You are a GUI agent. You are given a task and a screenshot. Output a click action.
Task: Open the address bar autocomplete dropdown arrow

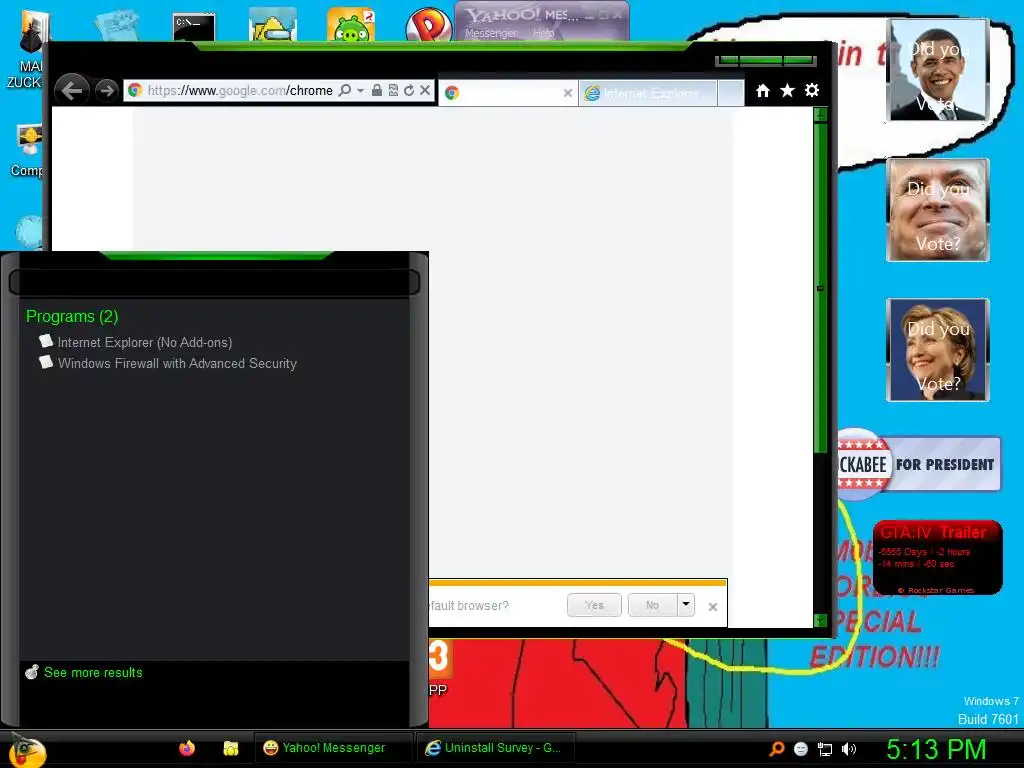point(360,91)
